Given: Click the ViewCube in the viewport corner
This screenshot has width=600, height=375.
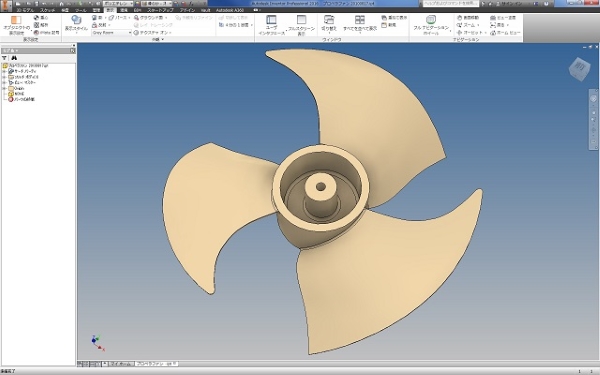Looking at the screenshot, I should pyautogui.click(x=579, y=69).
